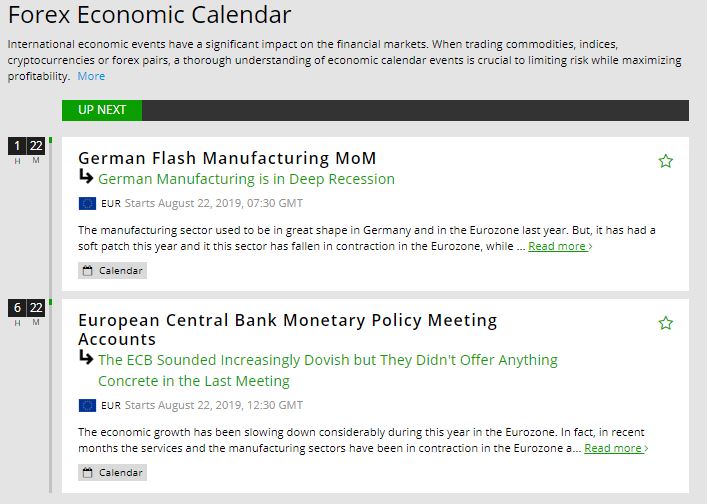Click the 6 hour countdown box
The width and height of the screenshot is (707, 504).
coord(17,308)
